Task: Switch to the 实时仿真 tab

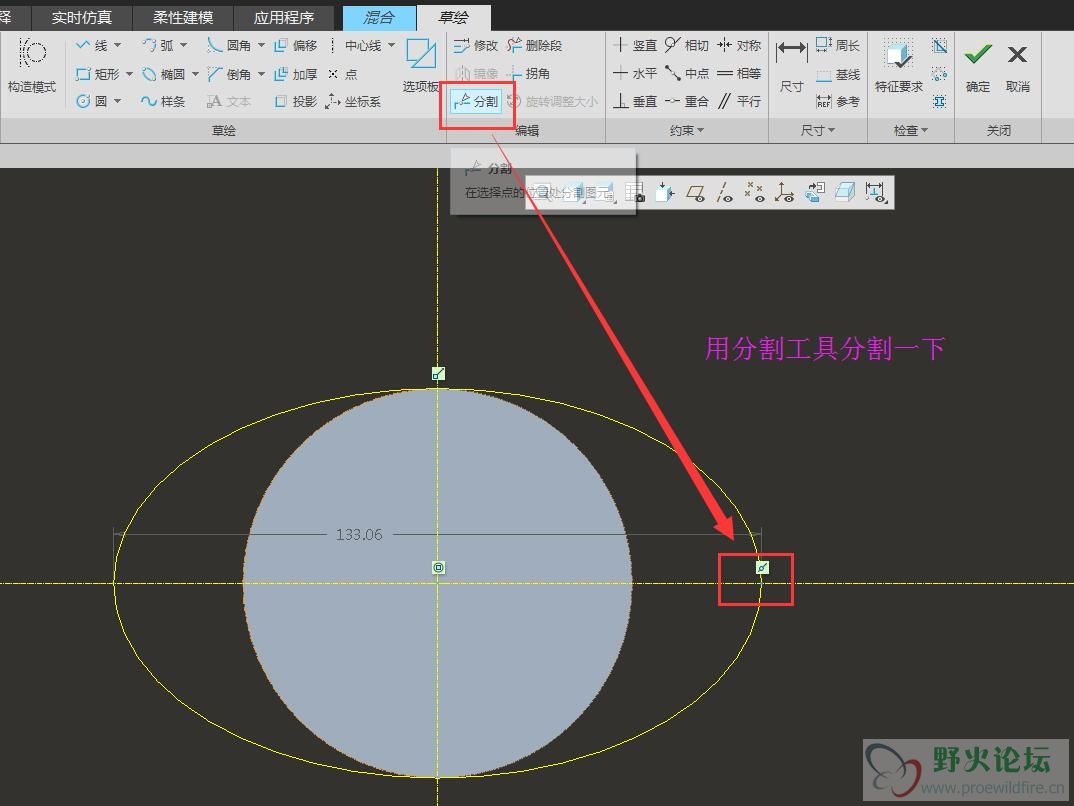Action: (82, 17)
